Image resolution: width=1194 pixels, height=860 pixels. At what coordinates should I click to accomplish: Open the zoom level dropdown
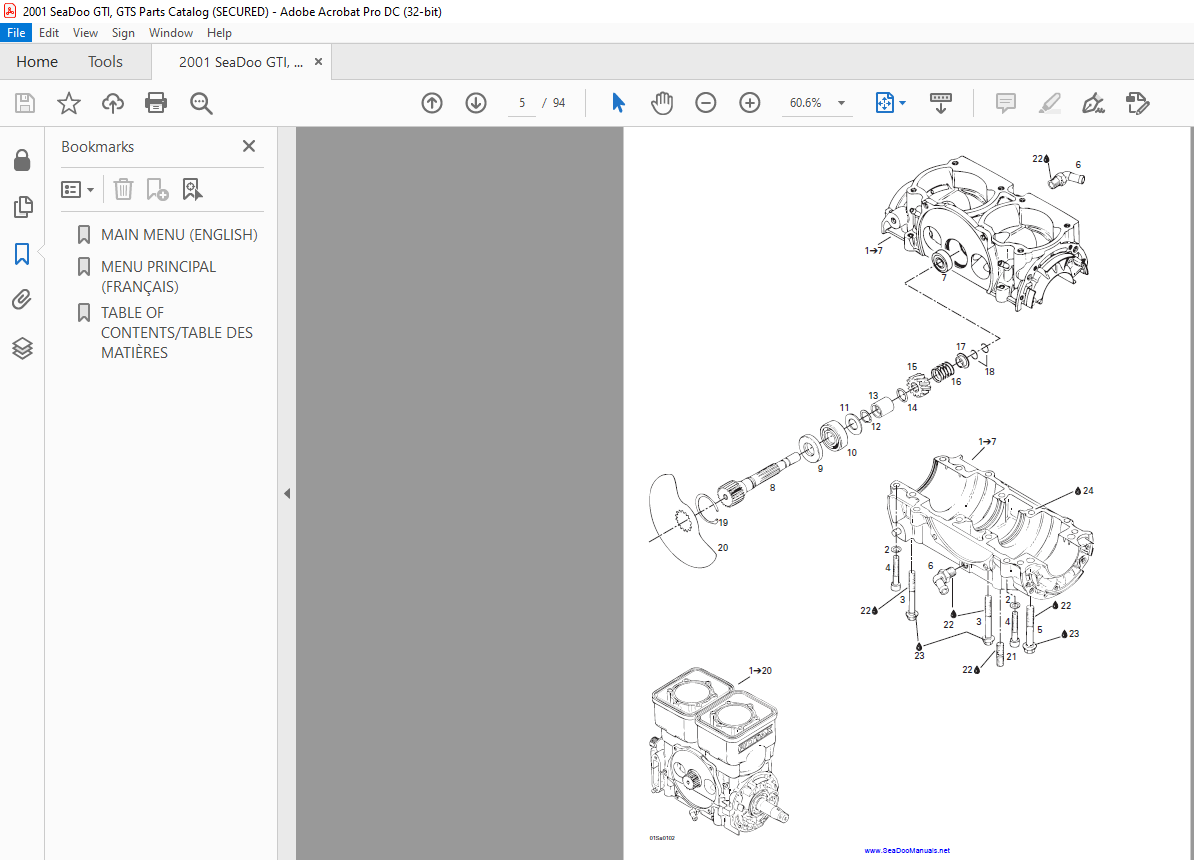coord(841,103)
